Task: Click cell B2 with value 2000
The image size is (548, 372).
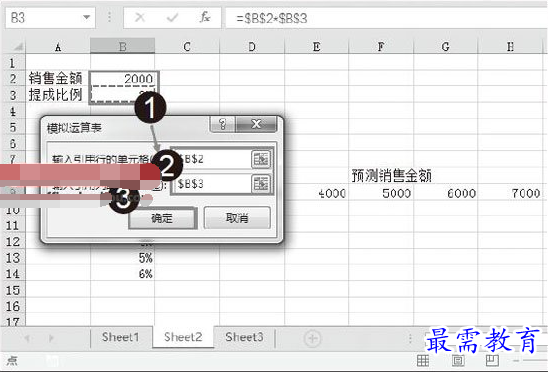Action: click(122, 78)
